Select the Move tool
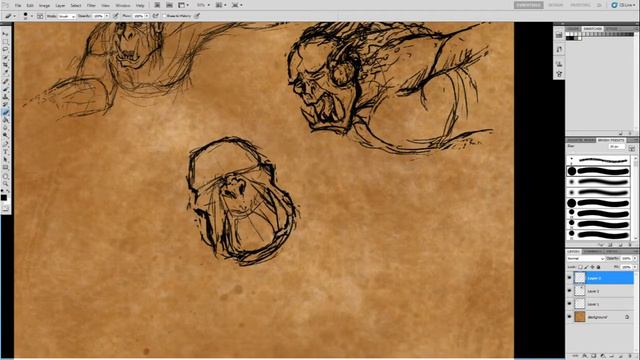The image size is (640, 360). coord(6,34)
